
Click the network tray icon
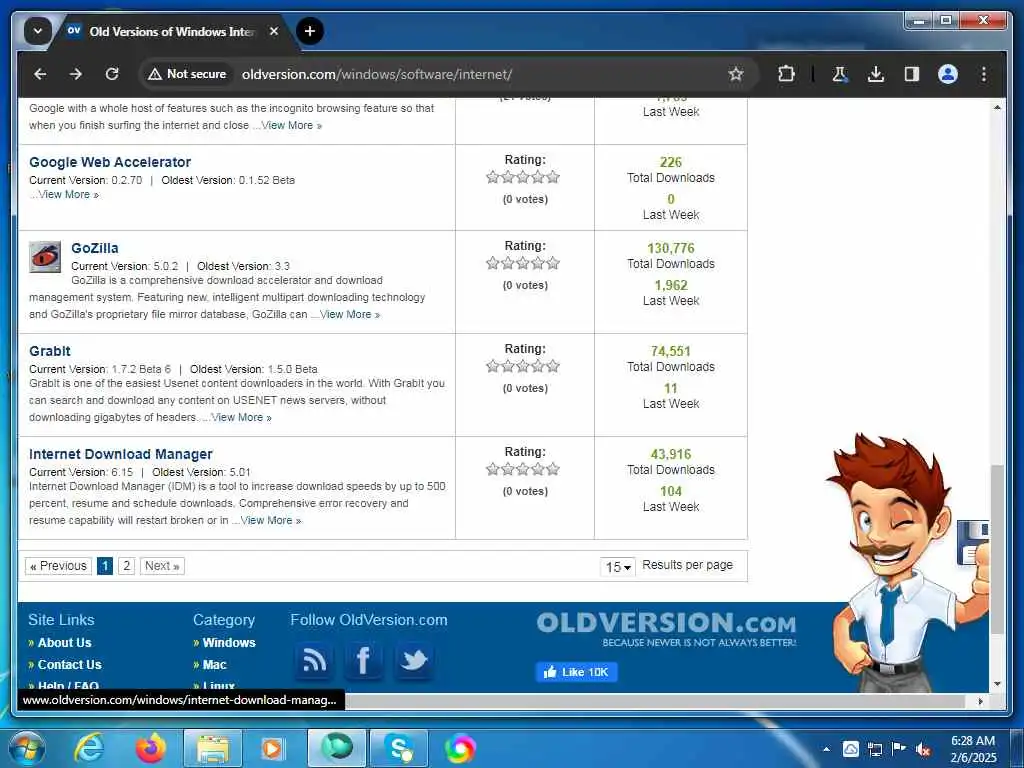(x=874, y=749)
